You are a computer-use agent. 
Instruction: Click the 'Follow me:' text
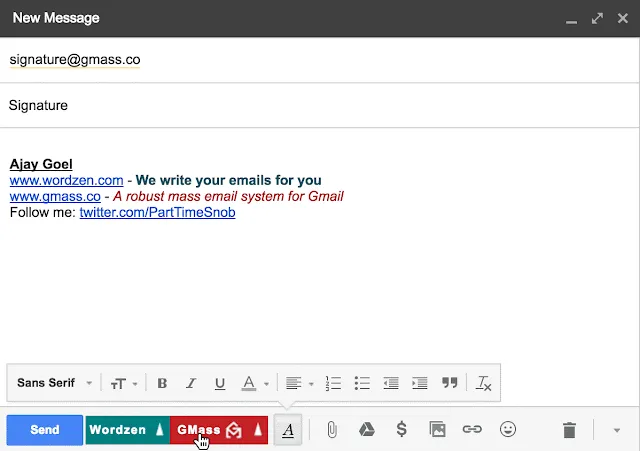point(43,213)
